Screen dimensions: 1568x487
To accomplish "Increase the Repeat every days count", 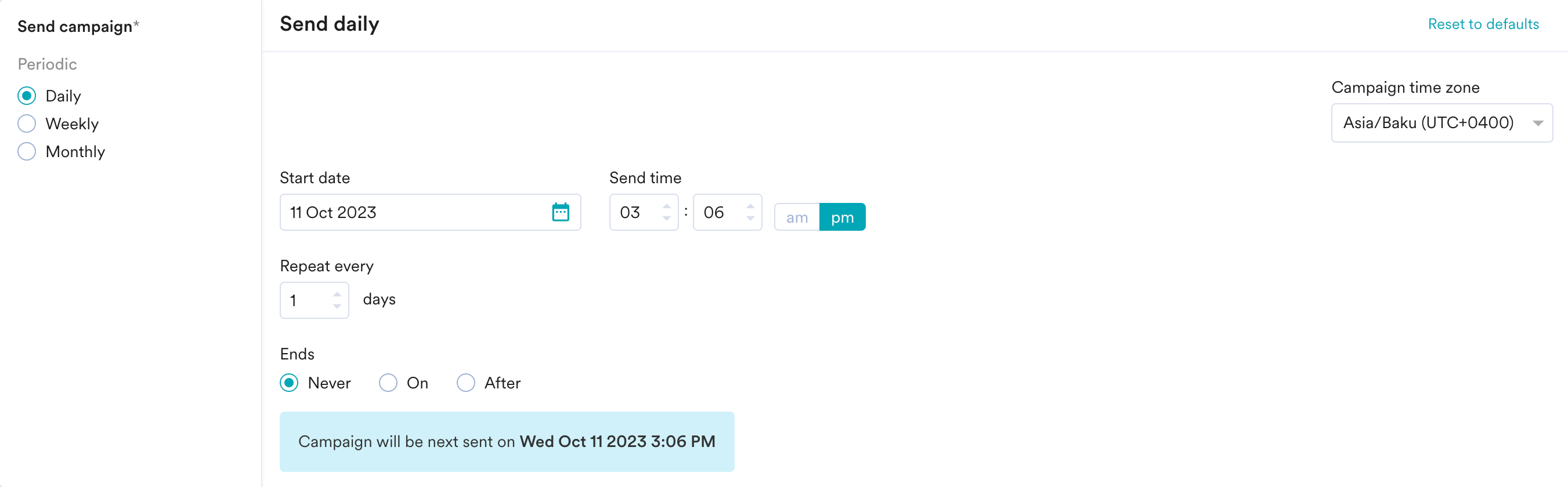I will (337, 295).
